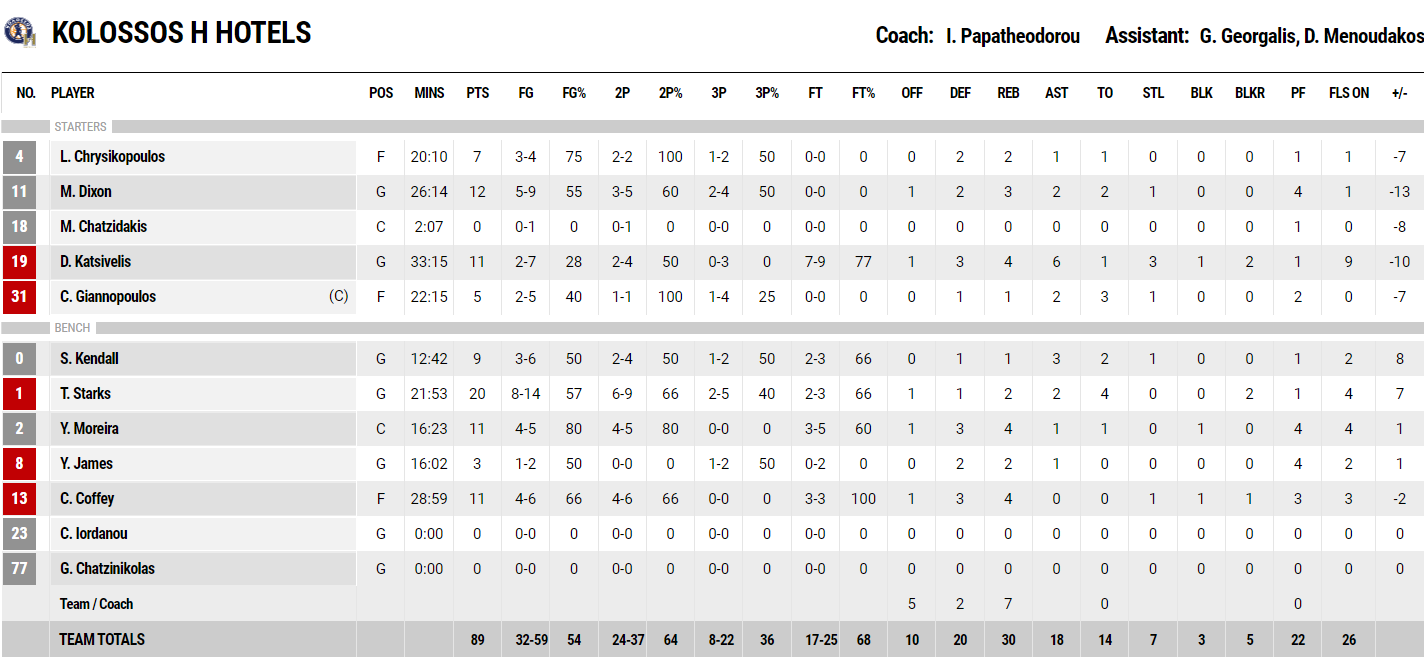Click M. Dixon player name
This screenshot has height=657, width=1424.
pos(86,192)
